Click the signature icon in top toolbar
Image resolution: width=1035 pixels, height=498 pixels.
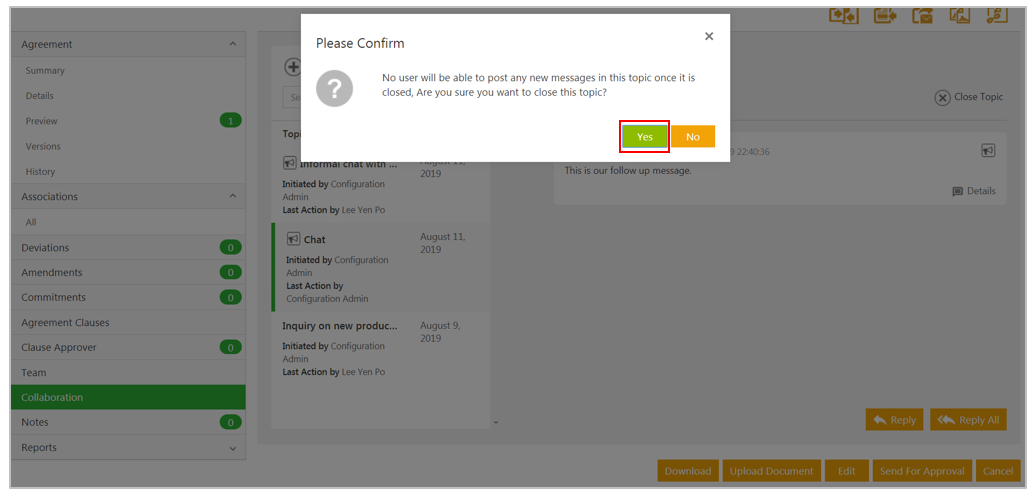(959, 15)
